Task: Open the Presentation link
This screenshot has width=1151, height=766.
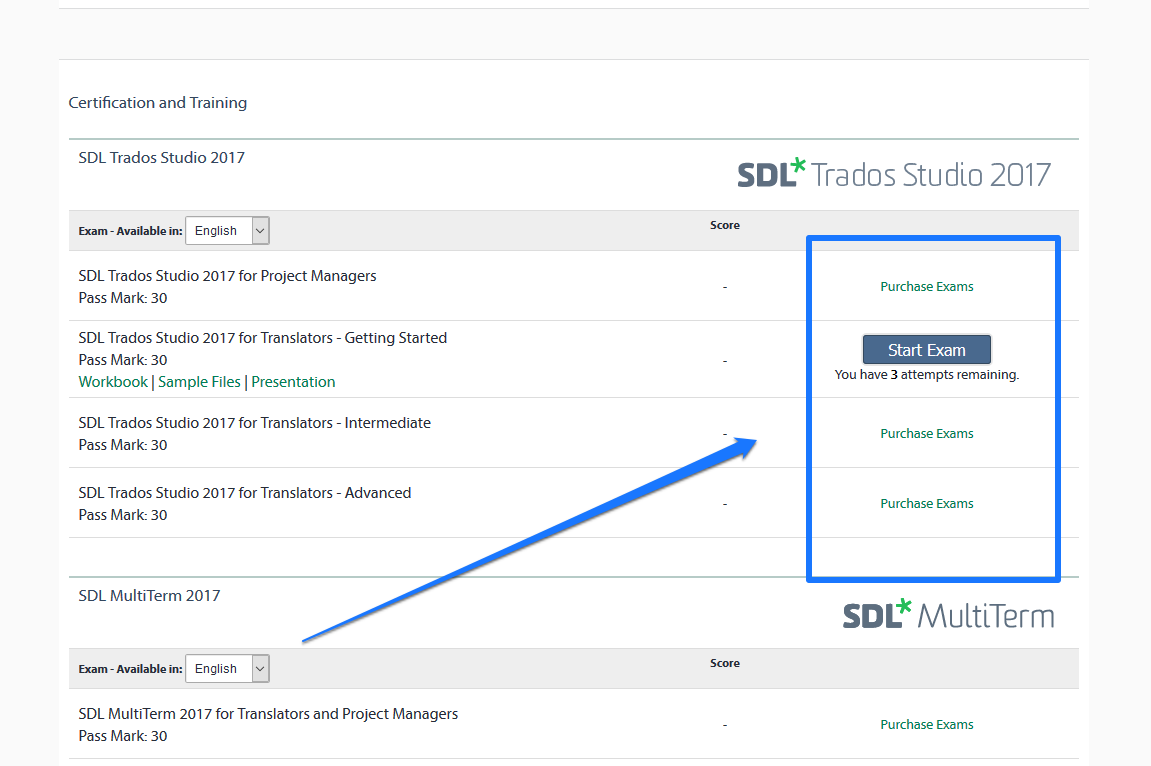Action: click(293, 382)
